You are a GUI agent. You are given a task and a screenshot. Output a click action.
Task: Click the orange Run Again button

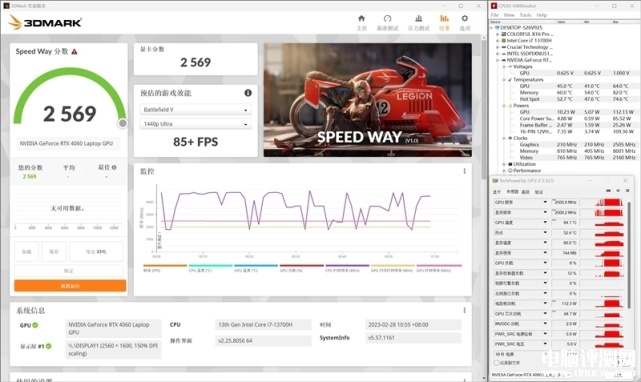point(70,285)
